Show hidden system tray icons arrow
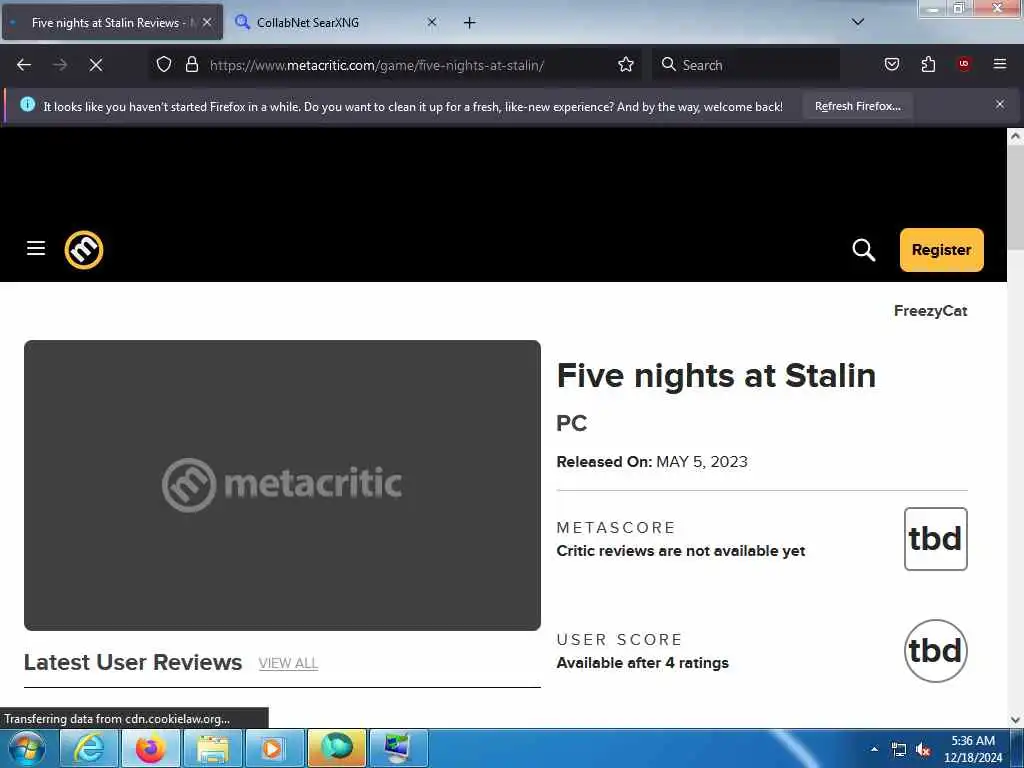 click(x=874, y=749)
